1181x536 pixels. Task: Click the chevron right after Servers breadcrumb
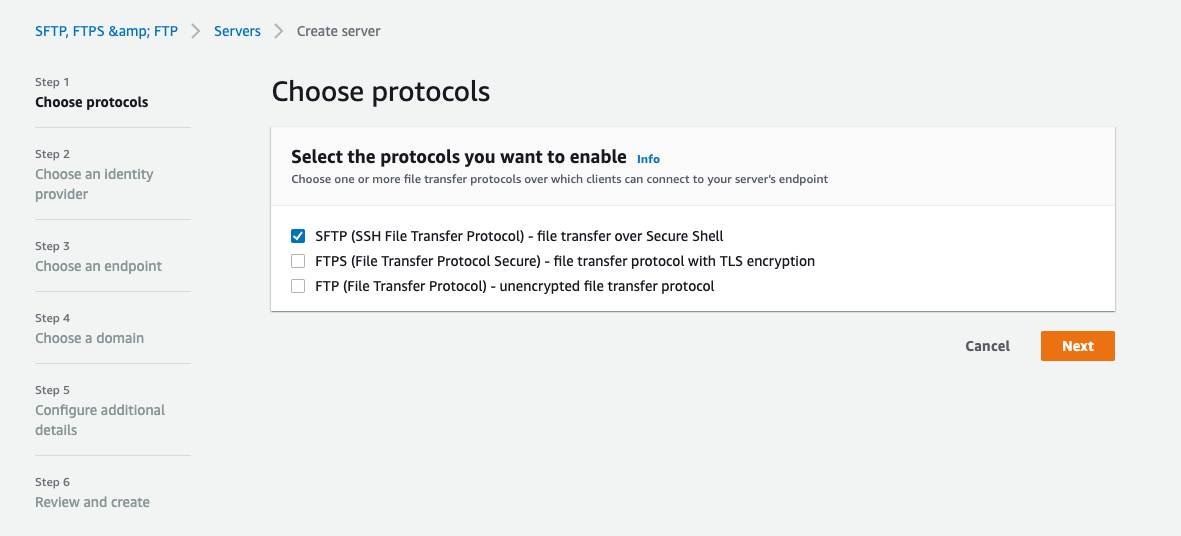click(x=279, y=31)
